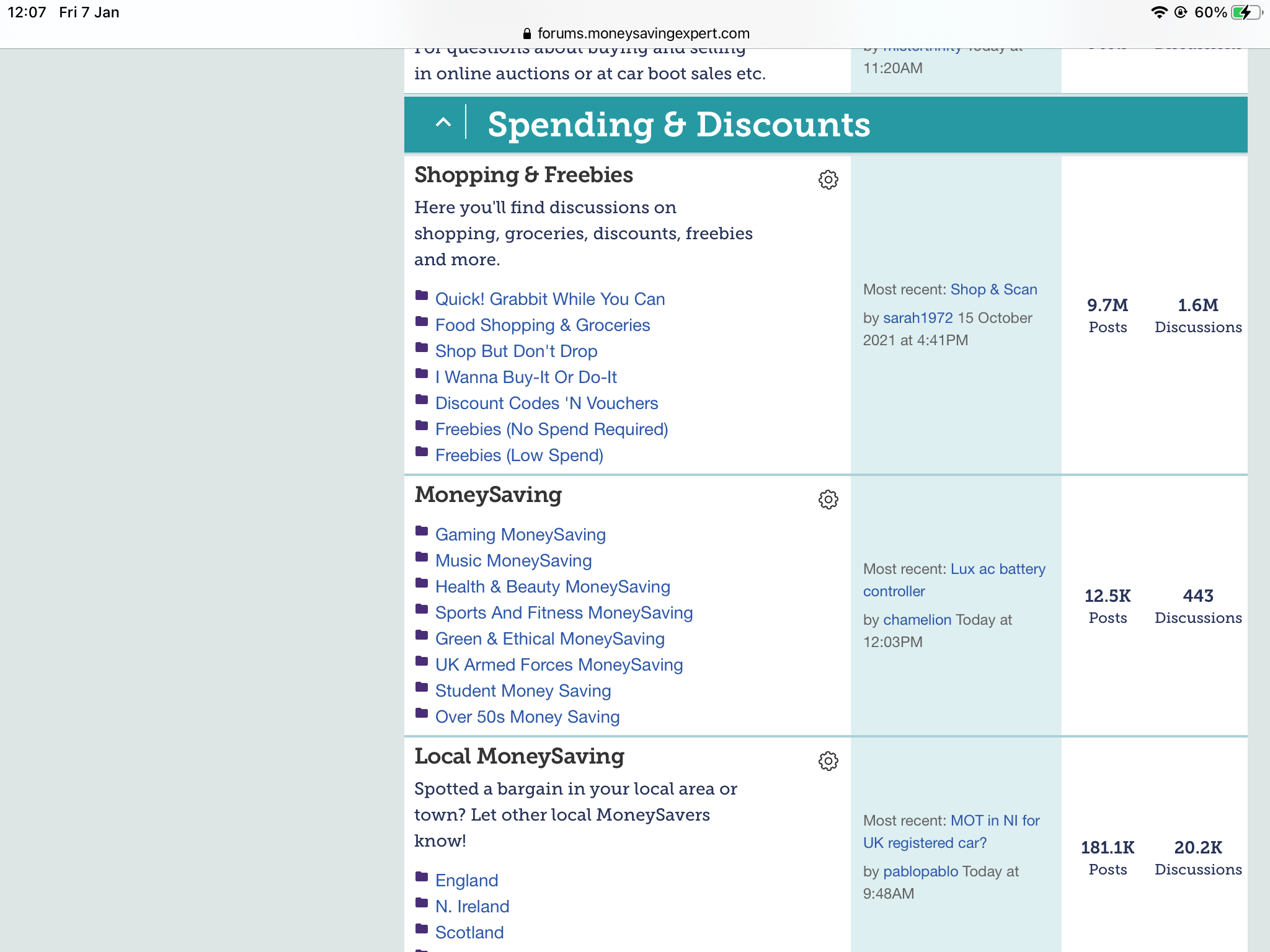
Task: Open most recent thread Shop & Scan
Action: [x=993, y=289]
